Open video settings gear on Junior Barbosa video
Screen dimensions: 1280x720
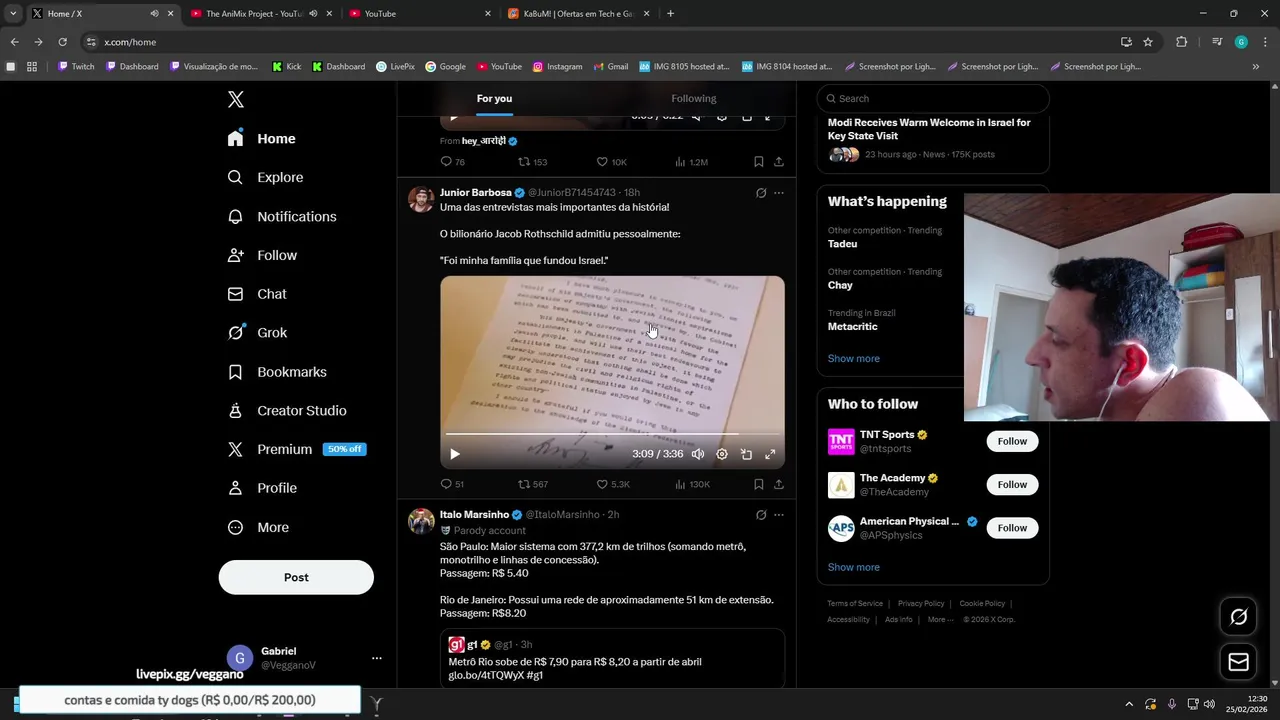[722, 454]
